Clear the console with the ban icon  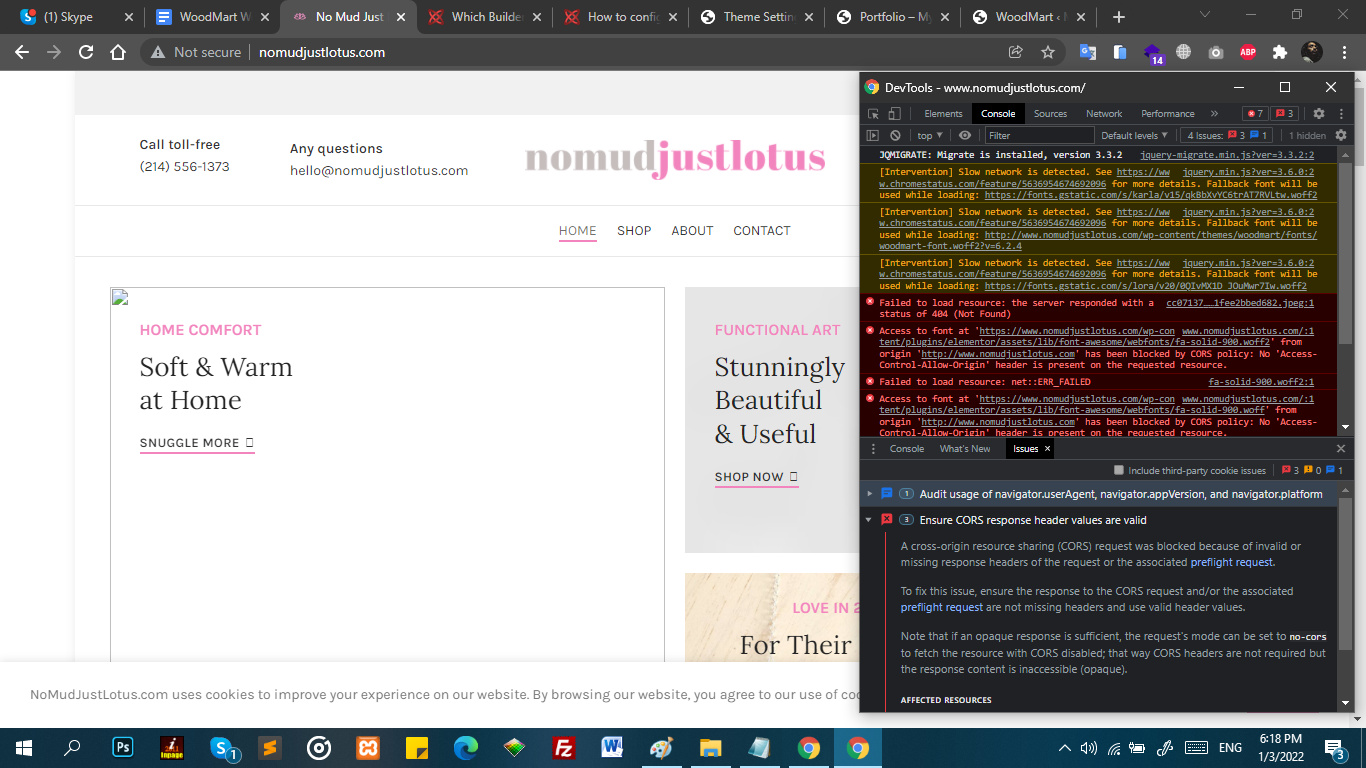pyautogui.click(x=895, y=135)
